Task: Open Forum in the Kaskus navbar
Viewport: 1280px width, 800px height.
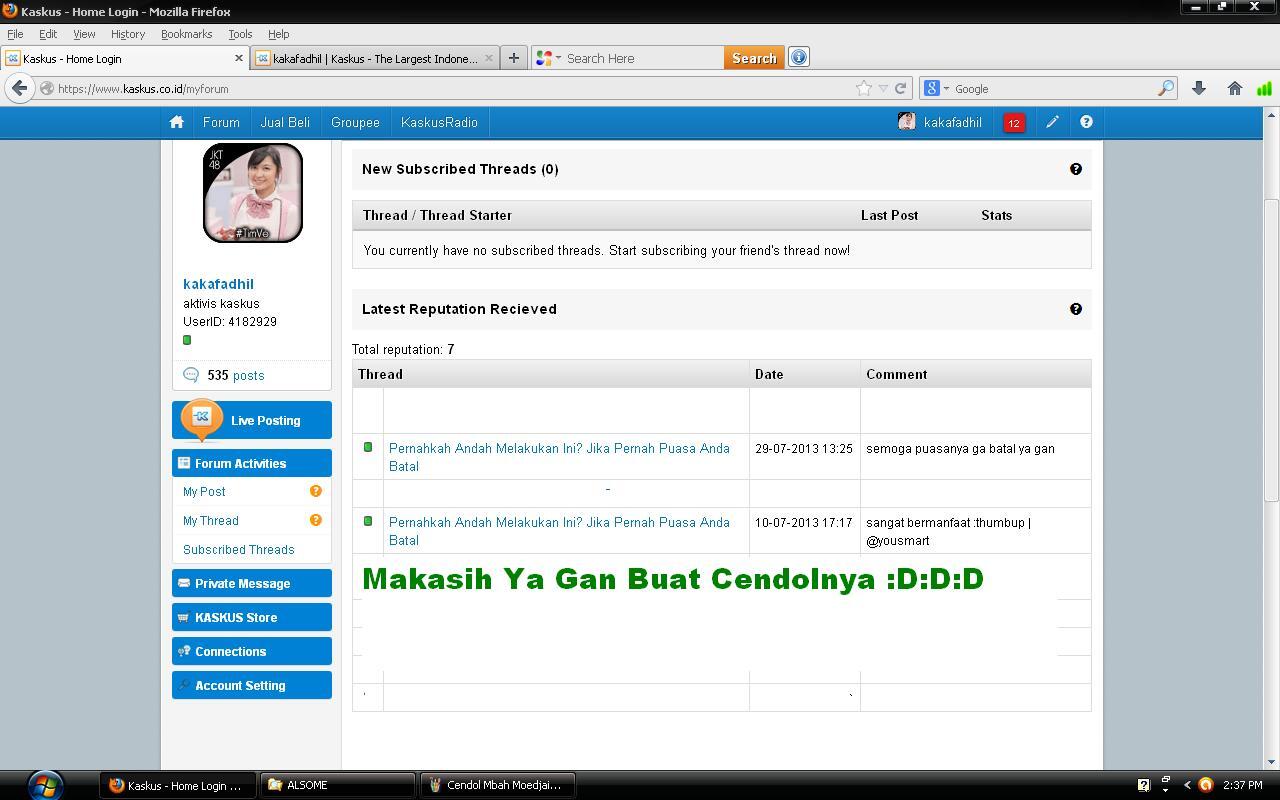Action: tap(221, 122)
